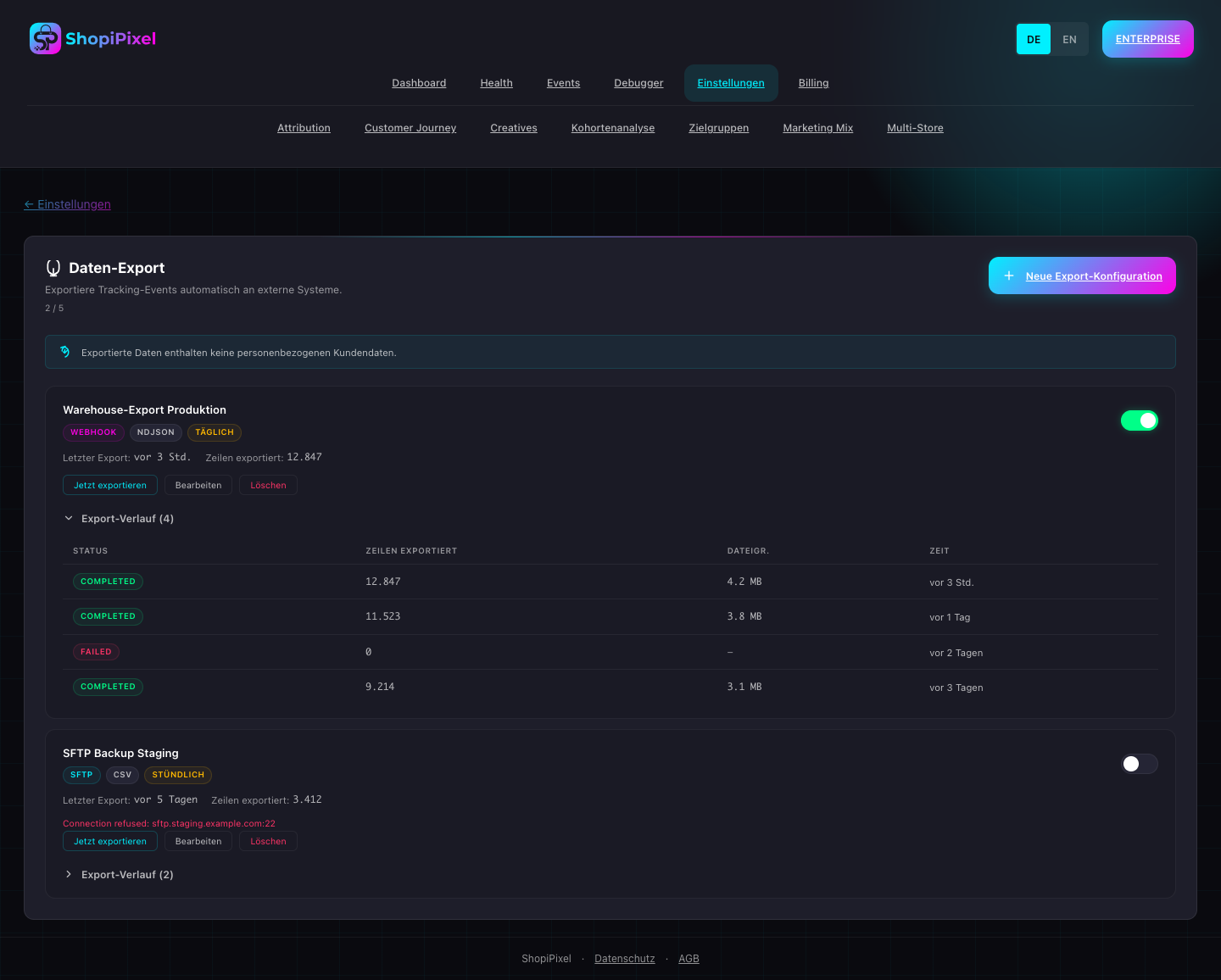This screenshot has width=1221, height=980.
Task: Enable the SFTP Backup Staging switch
Action: click(1140, 764)
